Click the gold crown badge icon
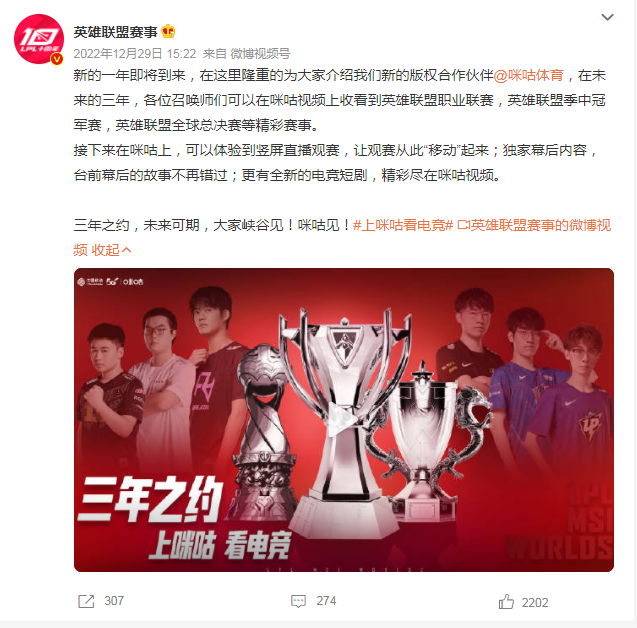The height and width of the screenshot is (628, 637). tap(168, 31)
